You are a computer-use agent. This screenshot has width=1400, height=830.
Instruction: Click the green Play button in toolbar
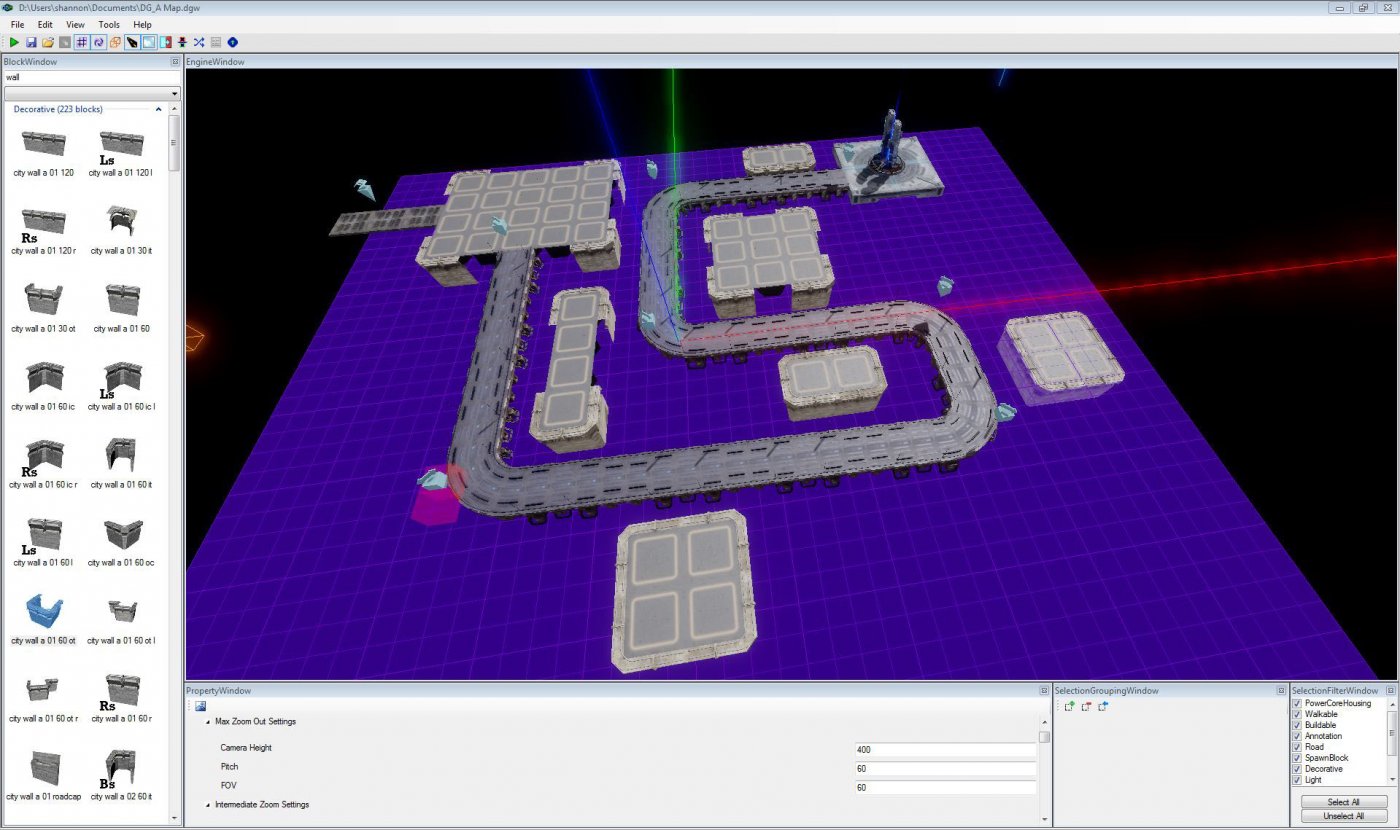click(14, 42)
